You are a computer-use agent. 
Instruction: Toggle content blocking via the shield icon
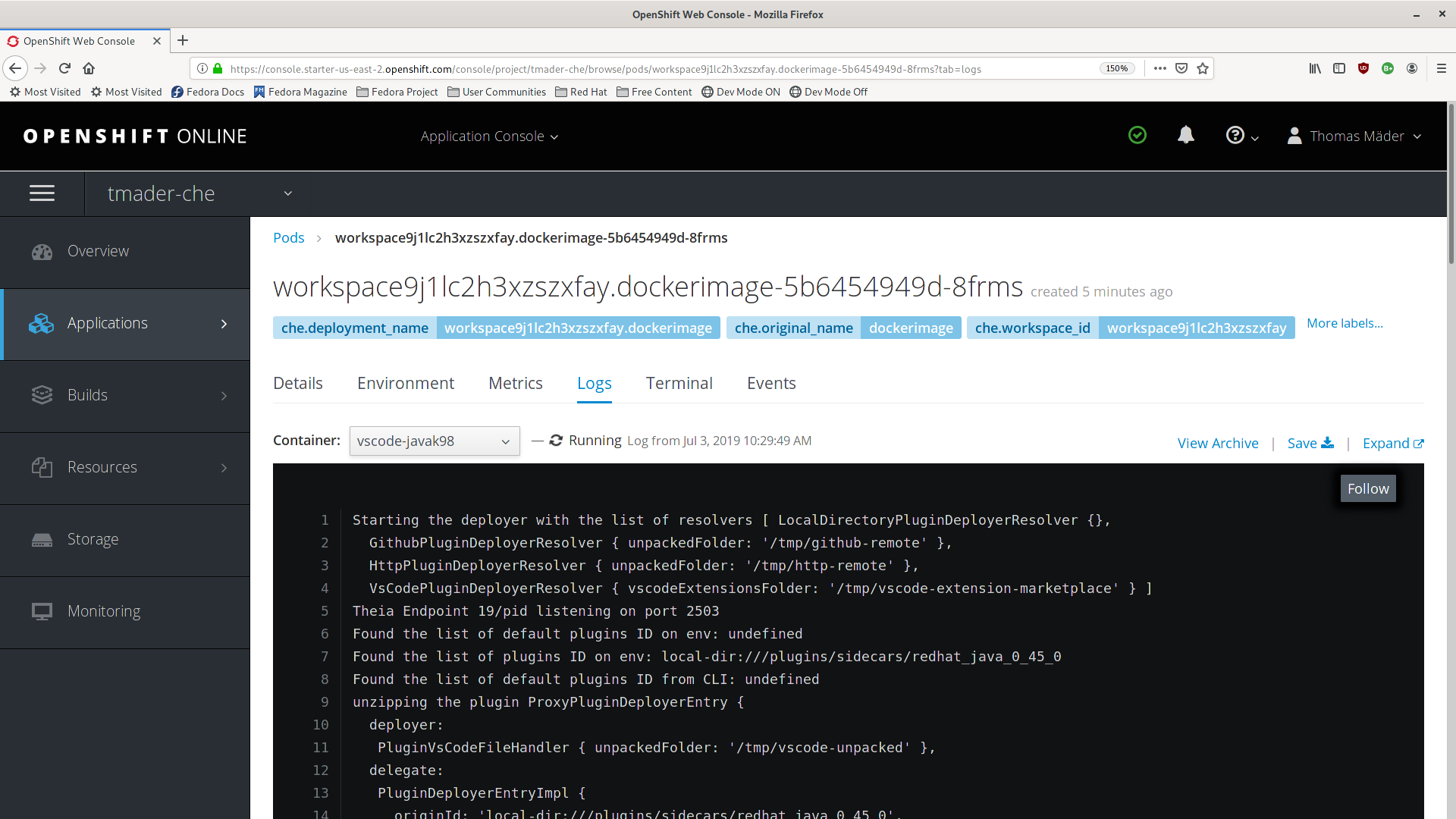coord(1364,68)
